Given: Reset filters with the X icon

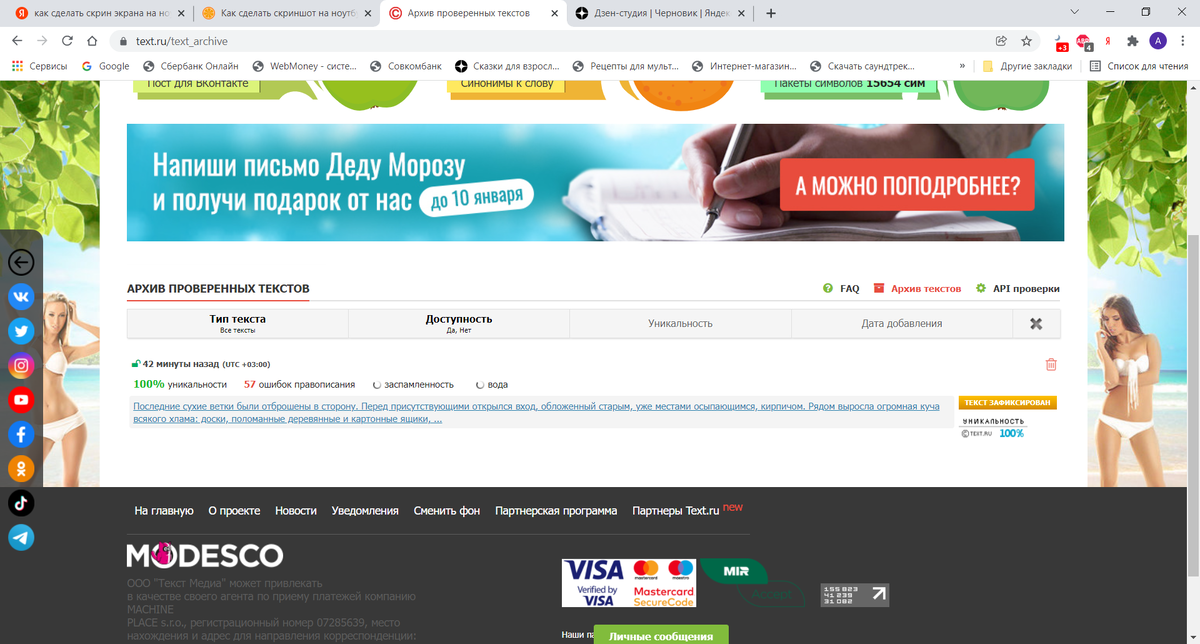Looking at the screenshot, I should coord(1036,324).
